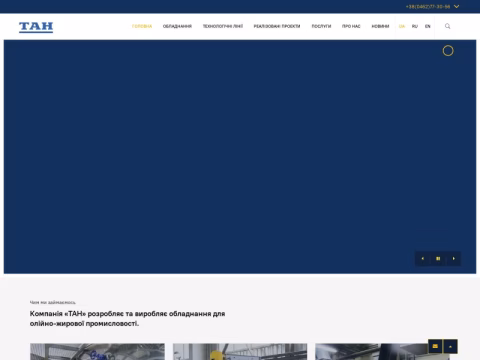480x360 pixels.
Task: Open the search magnifier icon
Action: click(x=448, y=26)
